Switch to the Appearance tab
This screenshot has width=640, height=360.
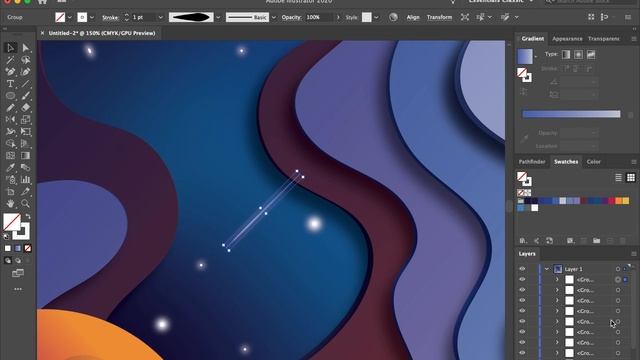click(567, 39)
